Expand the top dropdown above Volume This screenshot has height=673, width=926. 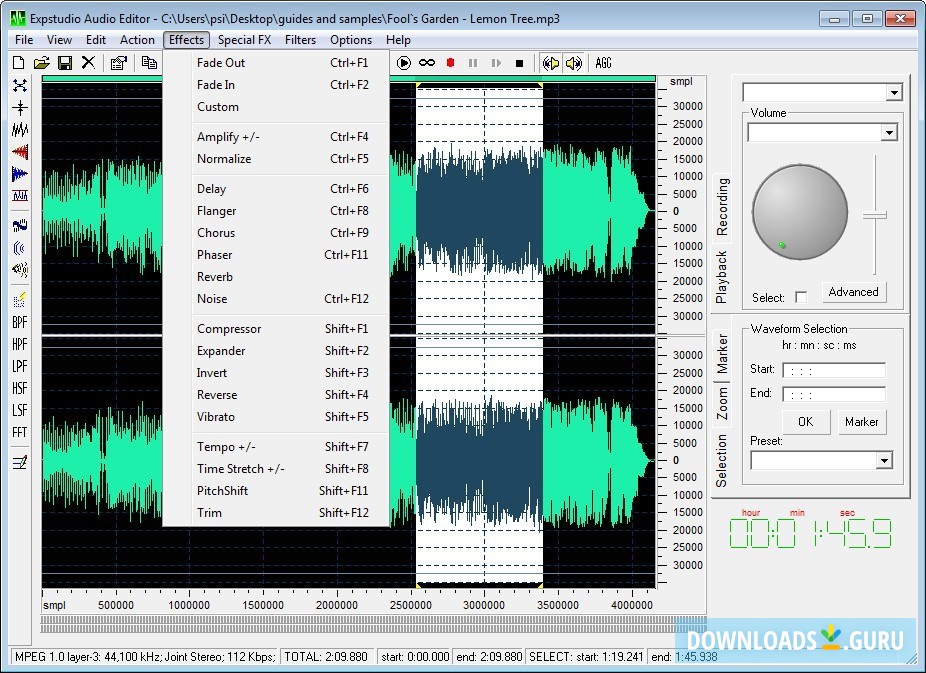tap(894, 93)
